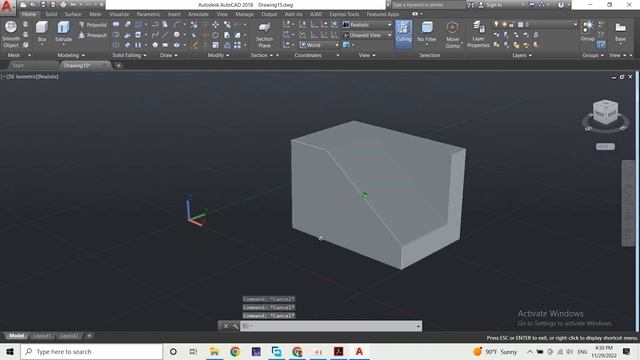Add a new drawing tab with plus

(x=118, y=65)
